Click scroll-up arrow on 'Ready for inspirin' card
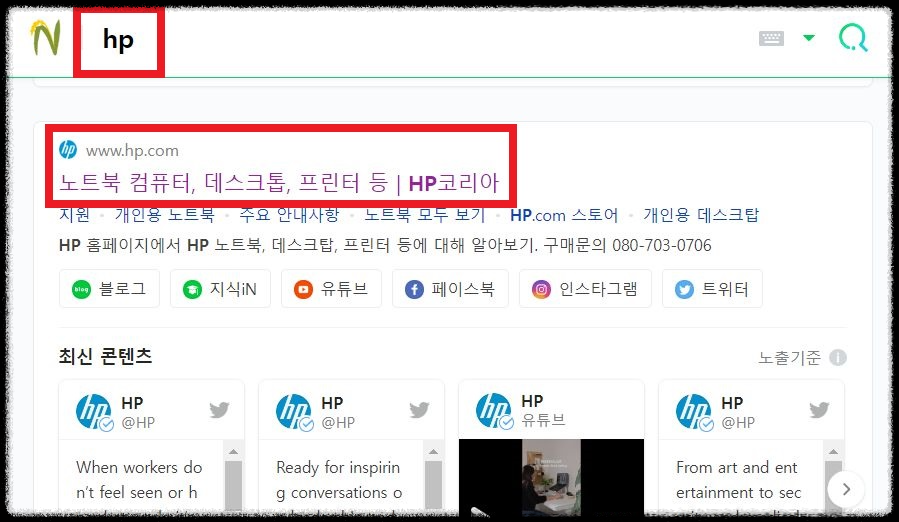 [x=433, y=451]
